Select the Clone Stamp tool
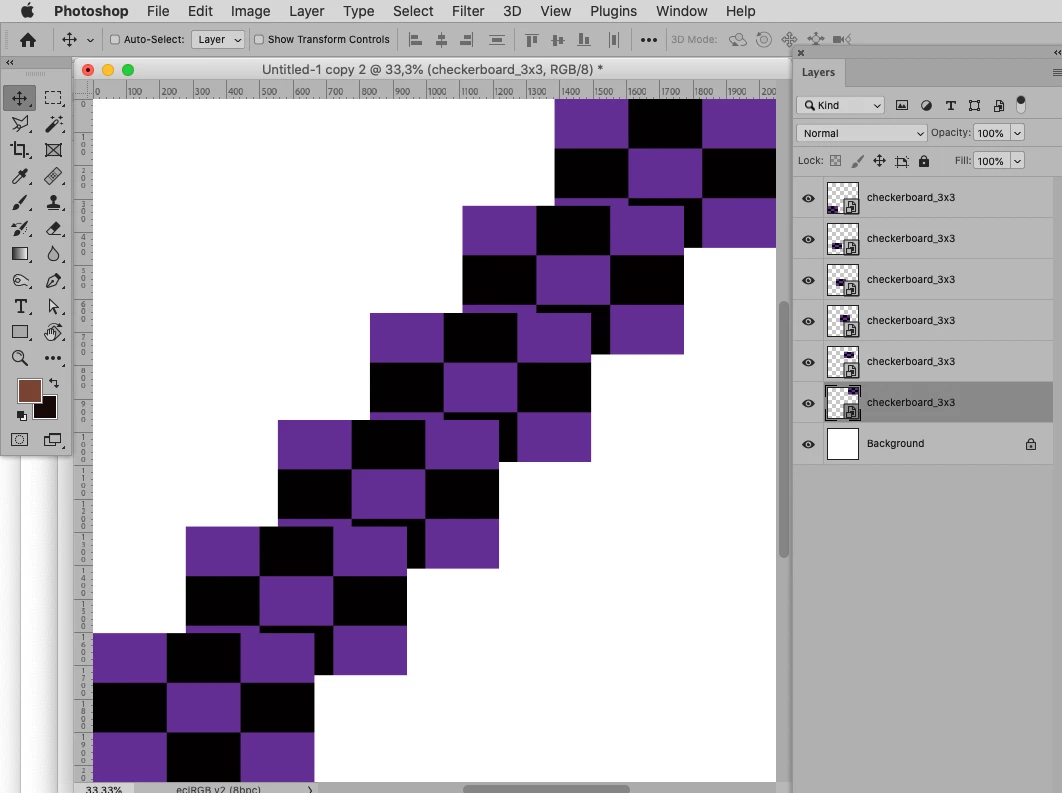Viewport: 1062px width, 793px height. 53,202
